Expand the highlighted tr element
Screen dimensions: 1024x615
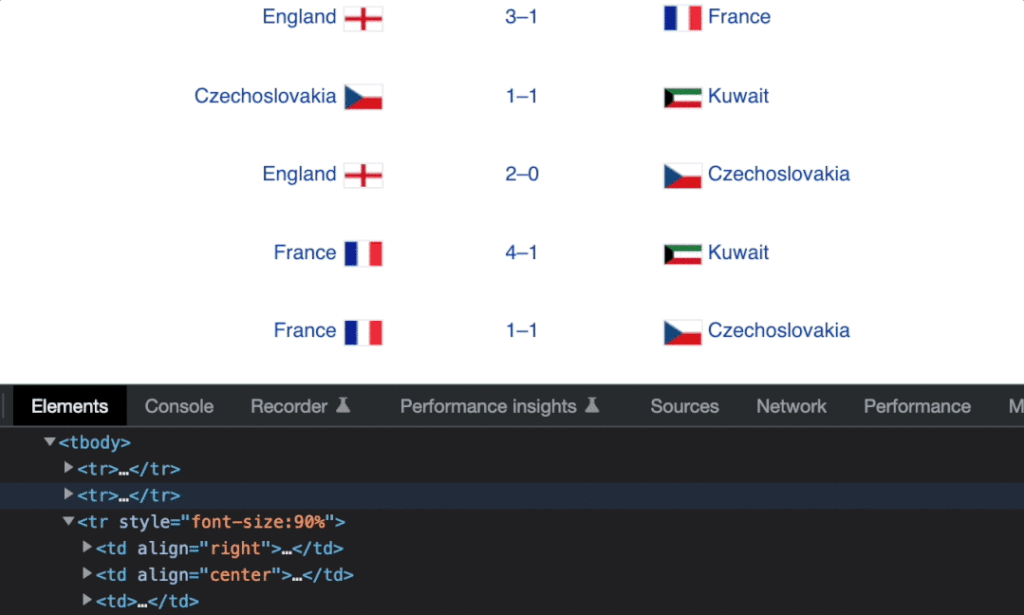click(69, 495)
